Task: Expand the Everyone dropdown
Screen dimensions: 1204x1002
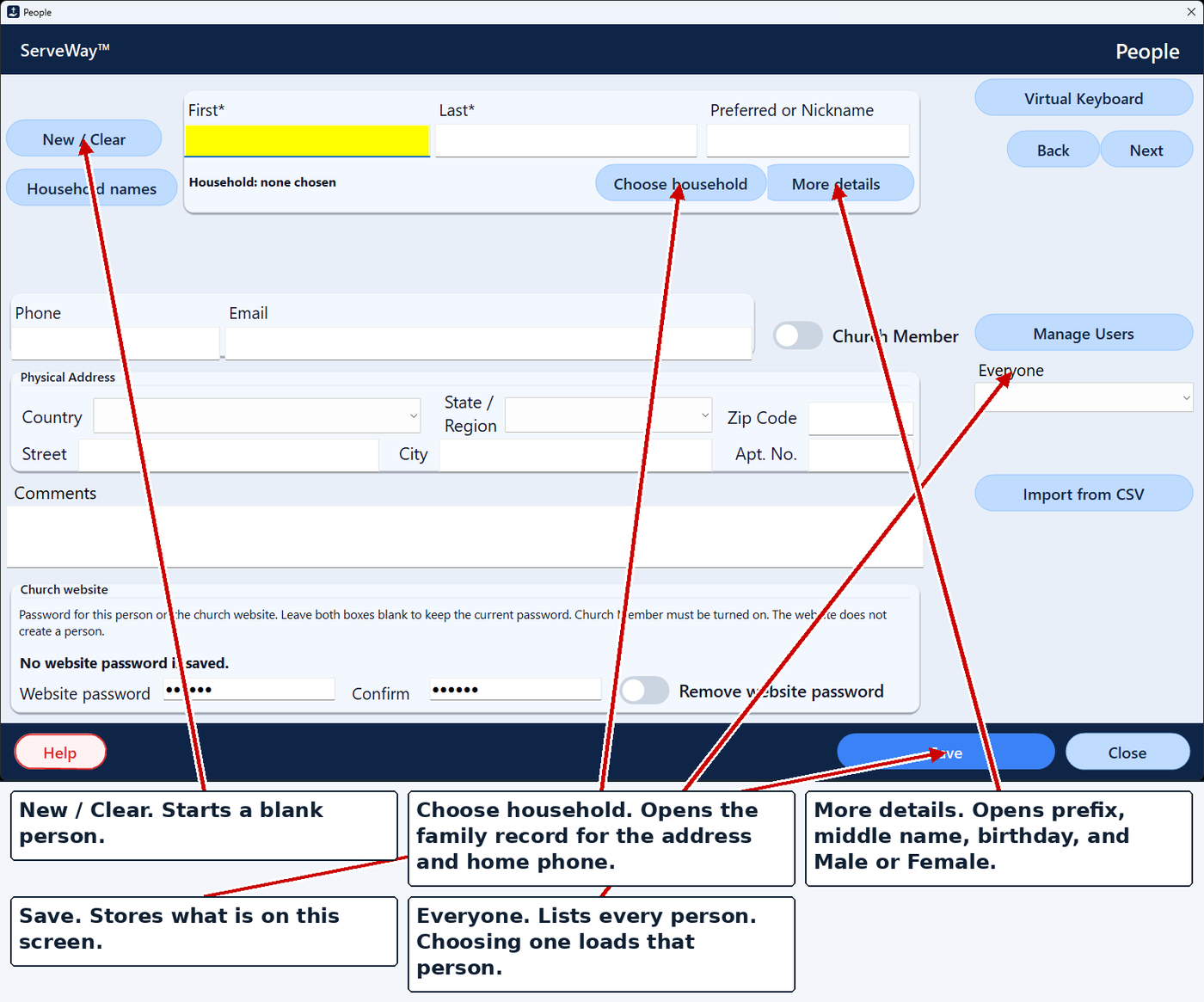Action: pyautogui.click(x=1084, y=397)
